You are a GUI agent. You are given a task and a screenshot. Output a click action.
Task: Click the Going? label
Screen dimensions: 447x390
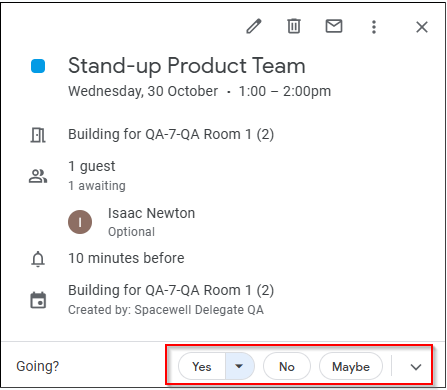coord(38,366)
